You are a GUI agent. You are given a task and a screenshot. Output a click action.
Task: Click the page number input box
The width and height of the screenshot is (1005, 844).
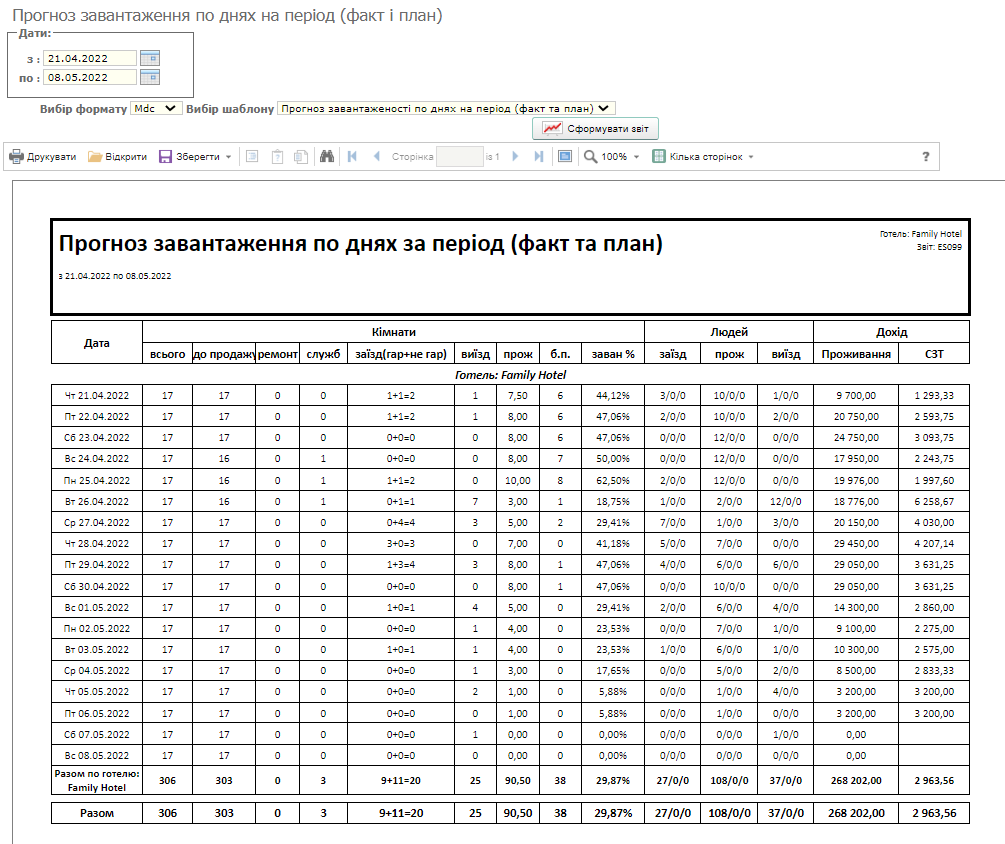460,157
